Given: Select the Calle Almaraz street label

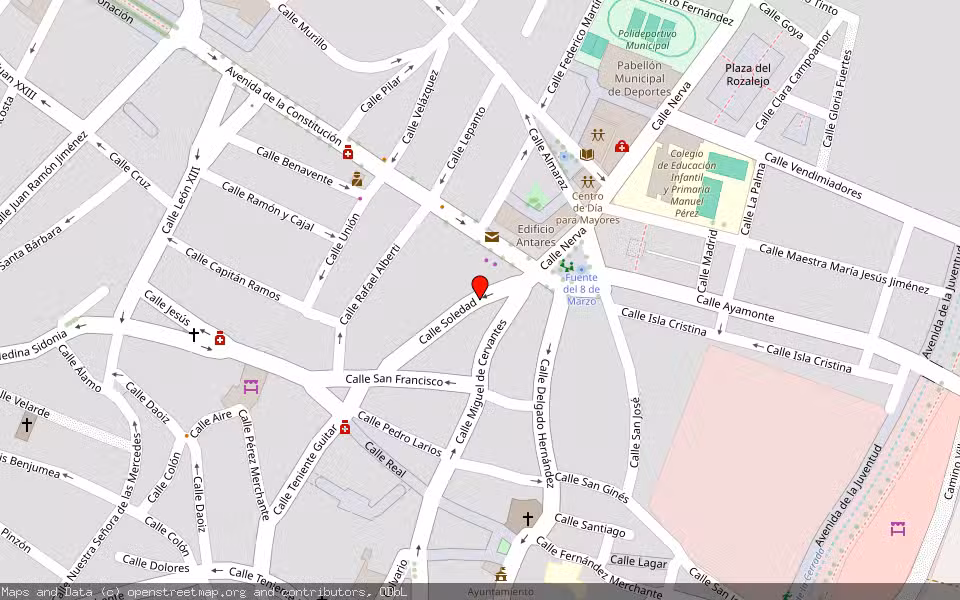Looking at the screenshot, I should [x=548, y=159].
